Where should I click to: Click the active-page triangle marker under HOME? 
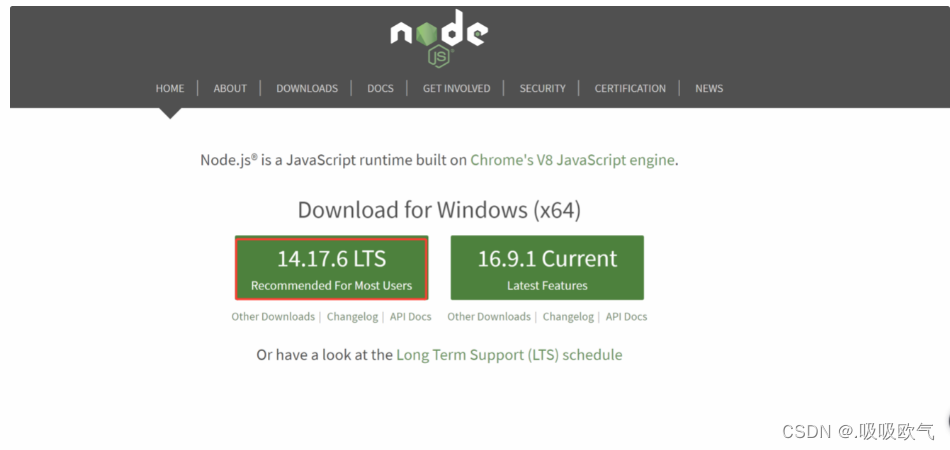coord(170,113)
